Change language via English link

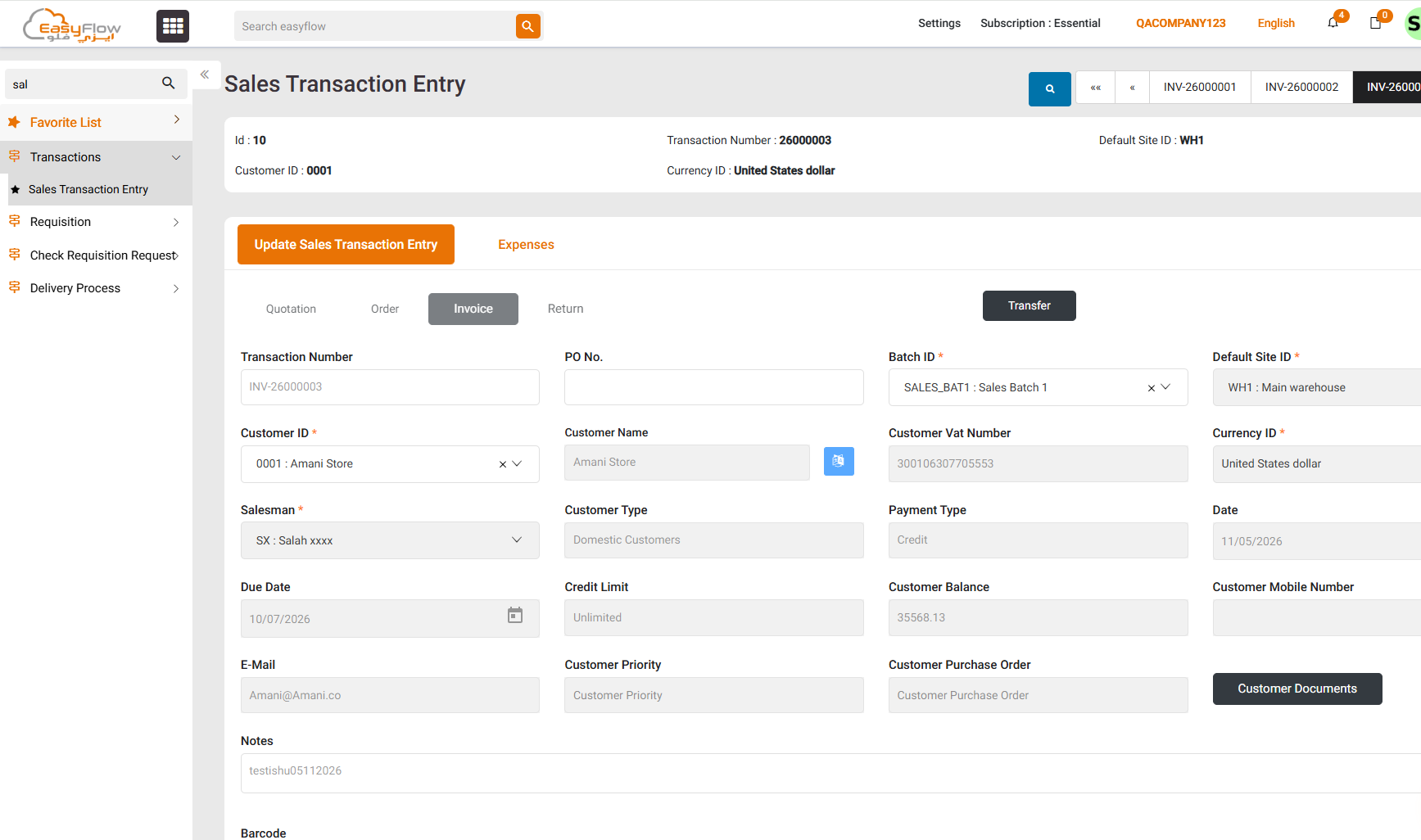click(1276, 23)
